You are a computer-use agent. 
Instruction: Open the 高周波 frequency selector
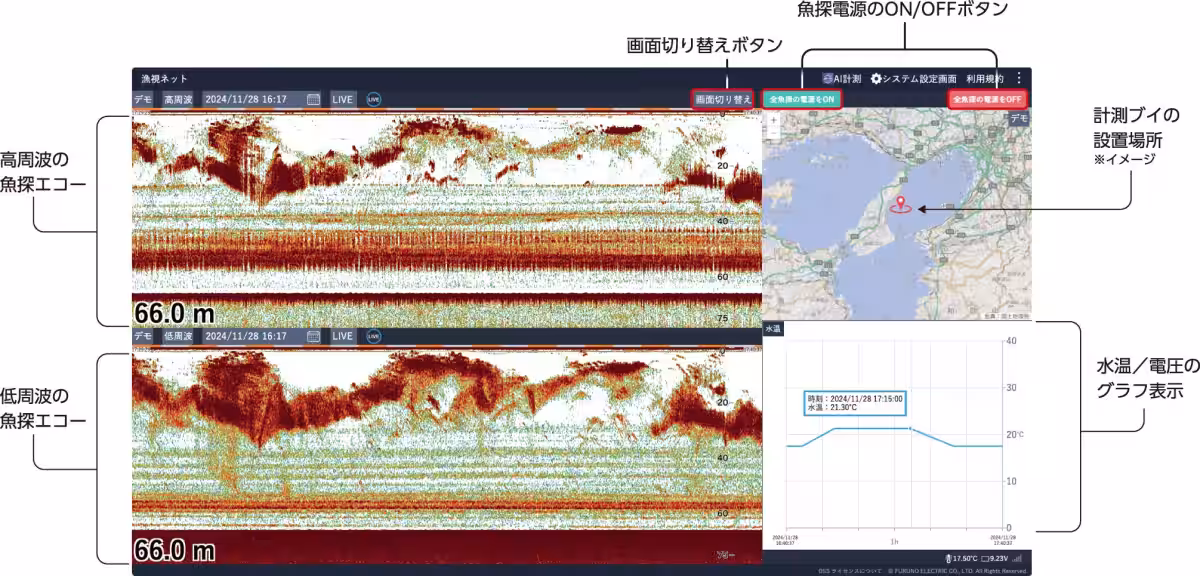tap(178, 99)
